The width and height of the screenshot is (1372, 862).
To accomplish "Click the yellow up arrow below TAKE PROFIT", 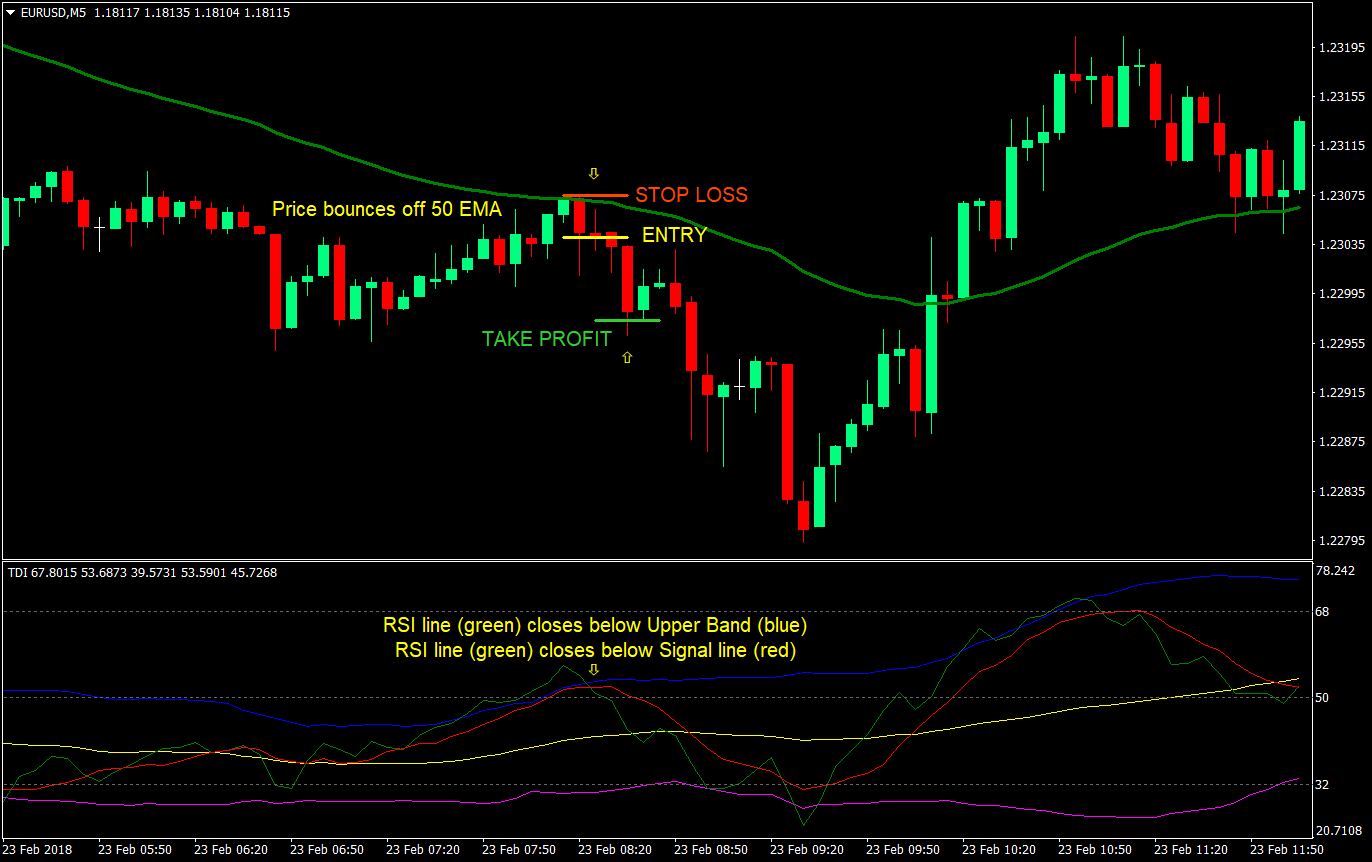I will point(626,356).
